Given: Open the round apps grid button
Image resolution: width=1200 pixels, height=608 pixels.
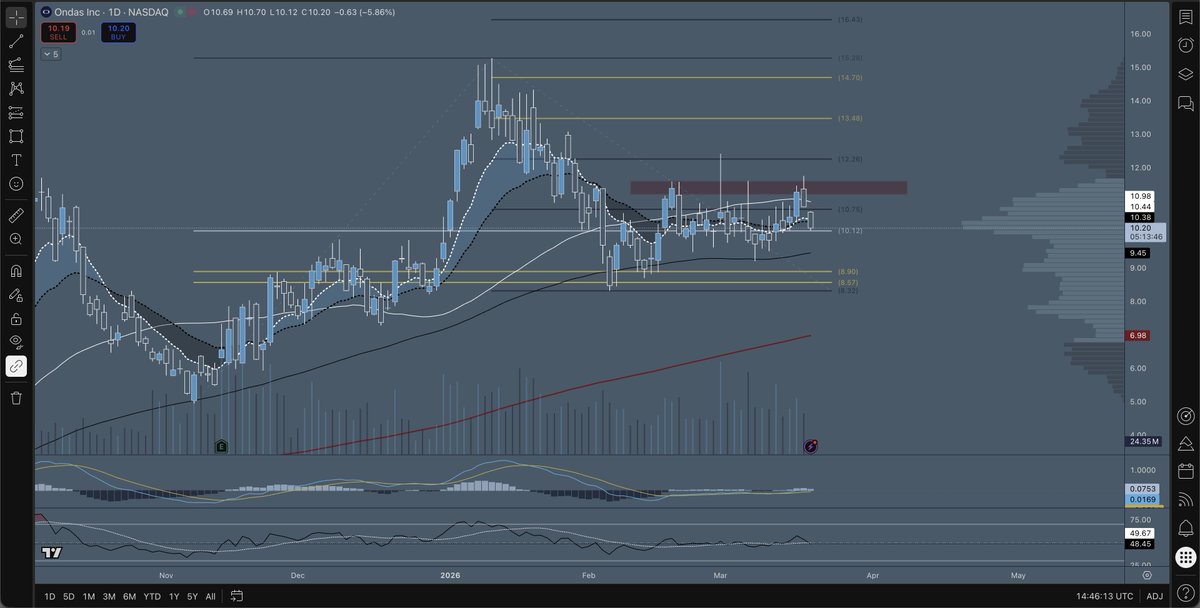Looking at the screenshot, I should click(1185, 555).
